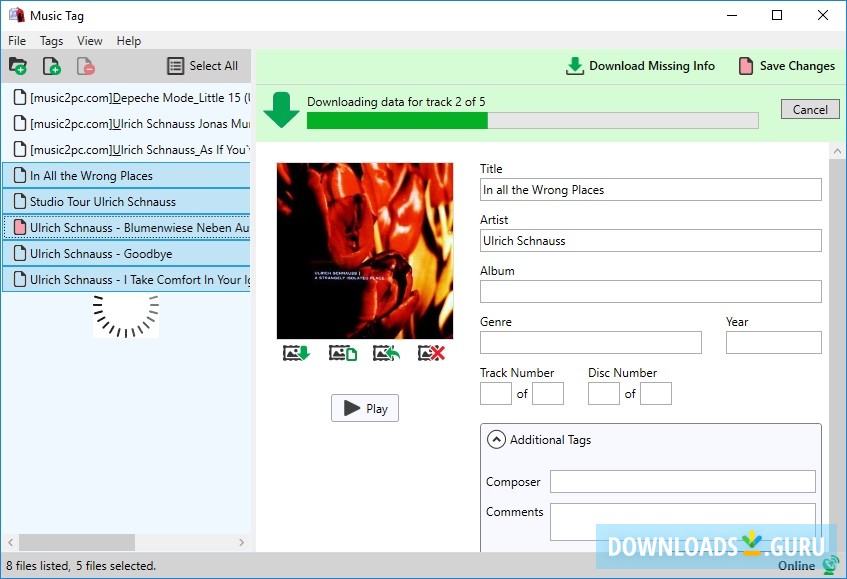This screenshot has height=579, width=847.
Task: Click the album cover artwork thumbnail
Action: click(x=365, y=251)
